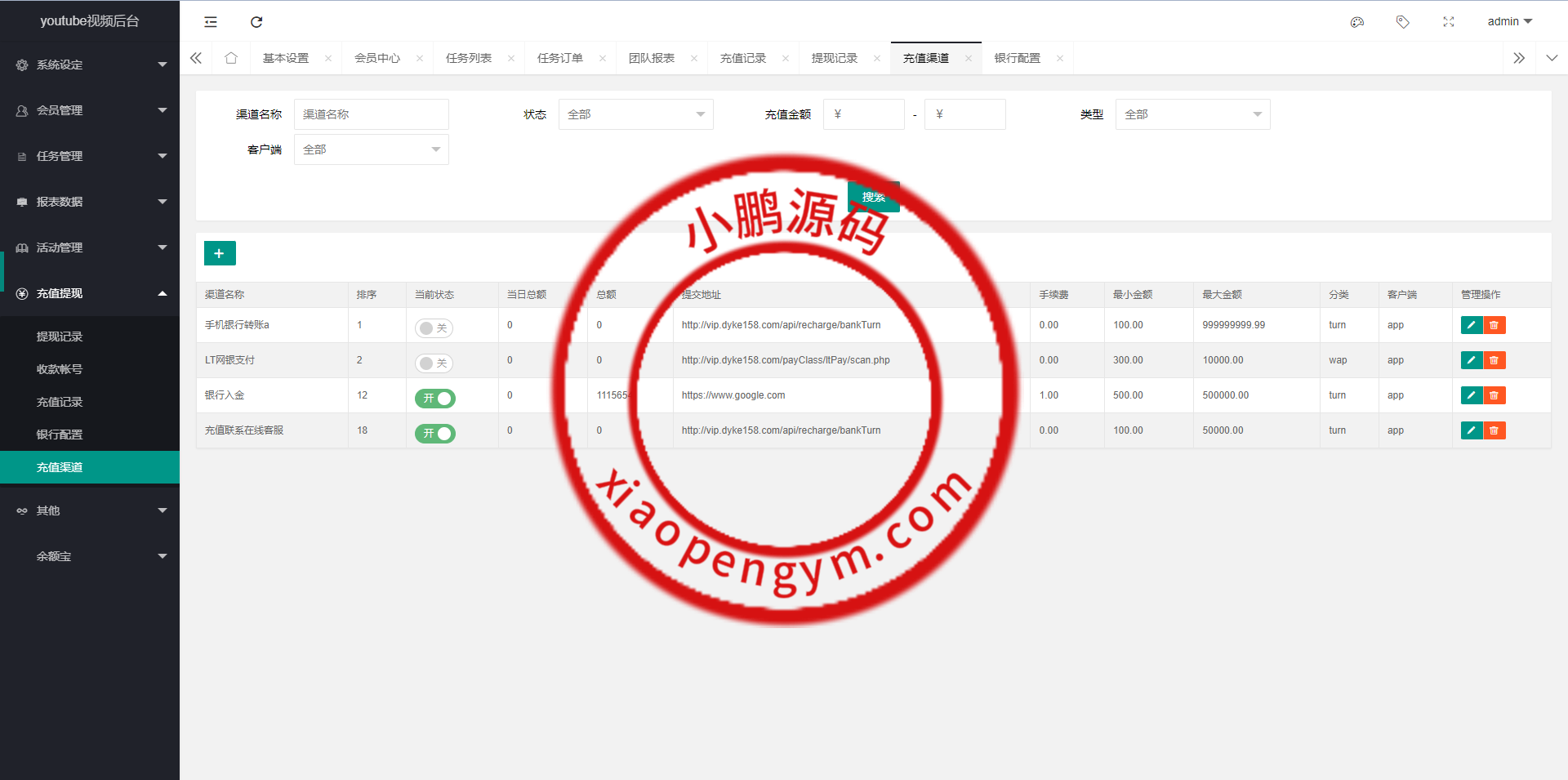Viewport: 1568px width, 780px height.
Task: Expand the 会员管理 sidebar menu
Action: tap(90, 110)
